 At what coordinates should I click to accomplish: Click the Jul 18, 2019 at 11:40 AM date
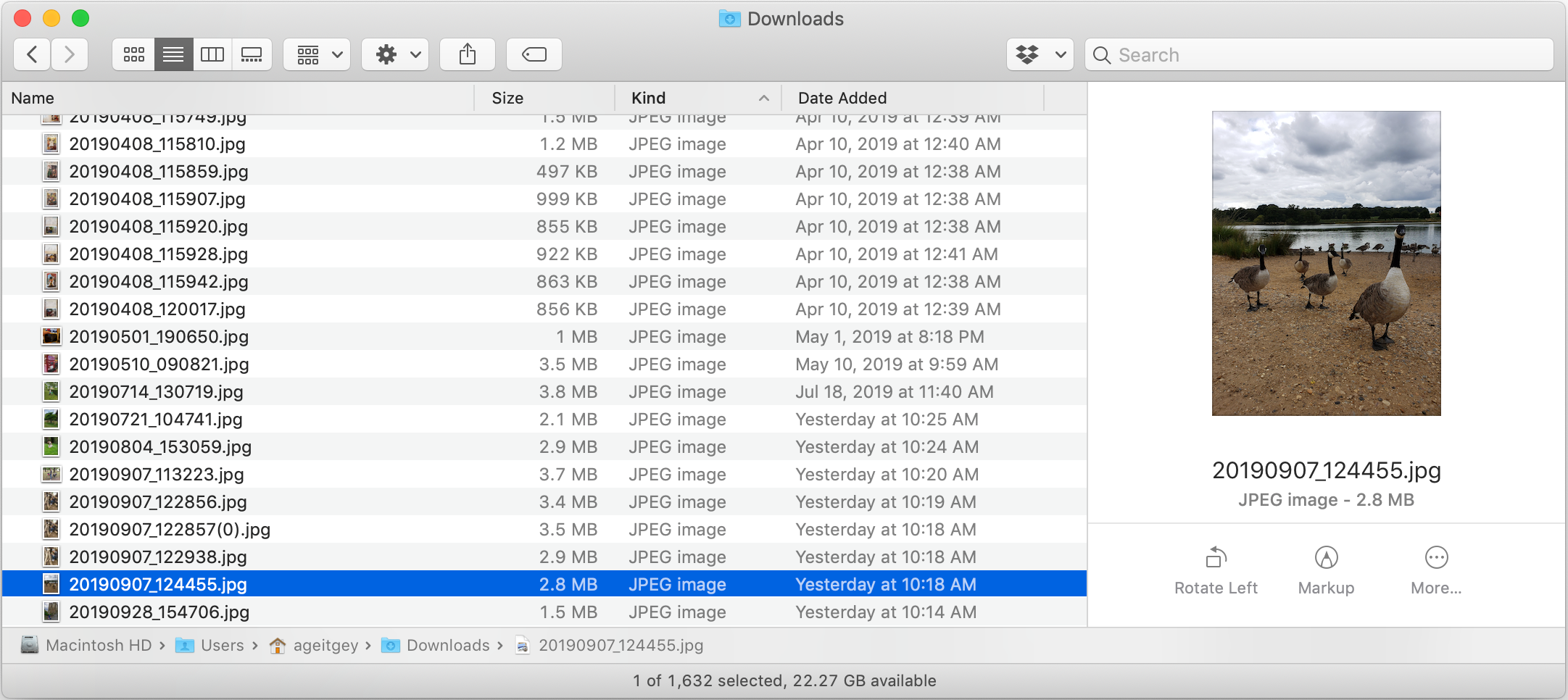(894, 392)
